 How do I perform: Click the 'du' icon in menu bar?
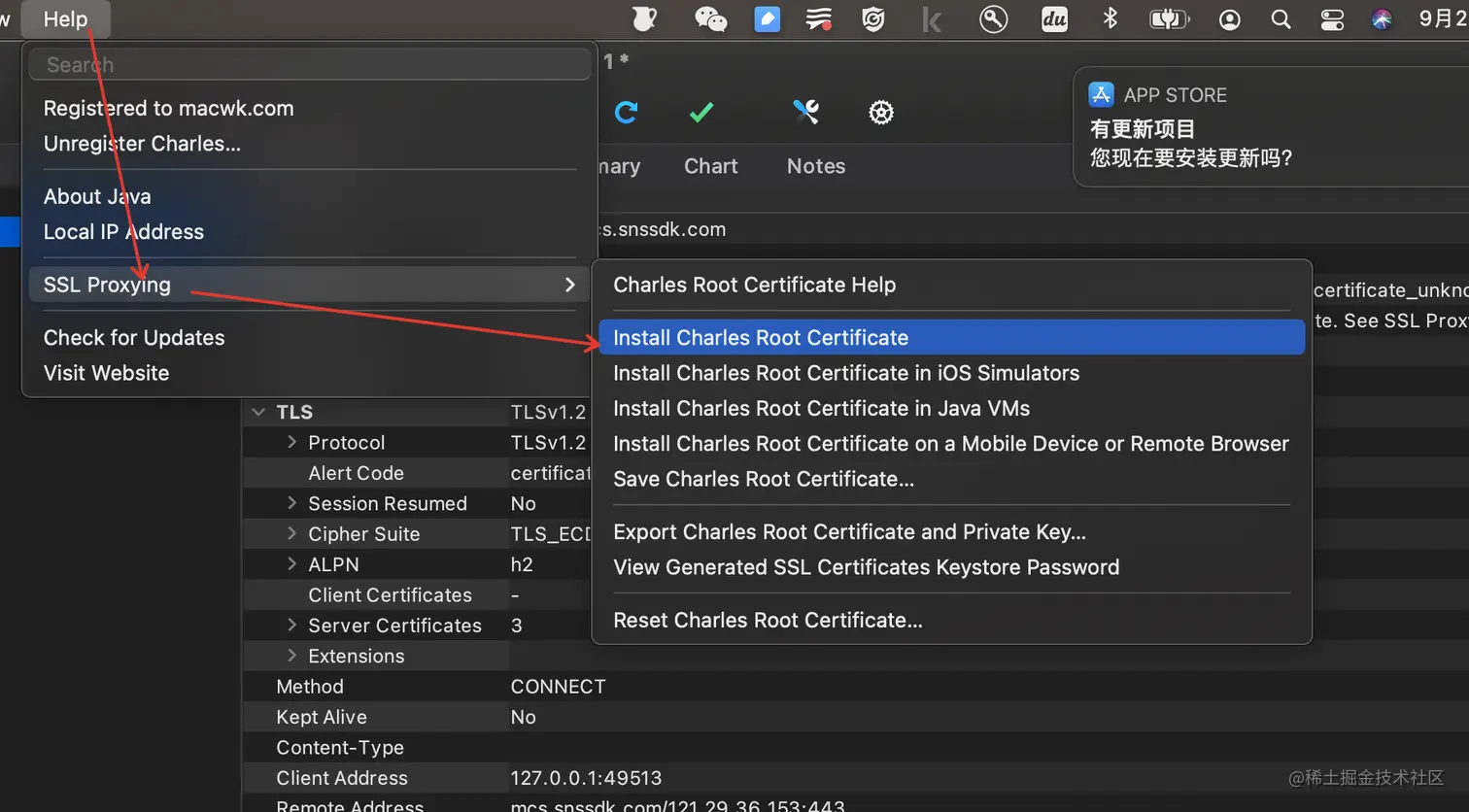pos(1054,19)
